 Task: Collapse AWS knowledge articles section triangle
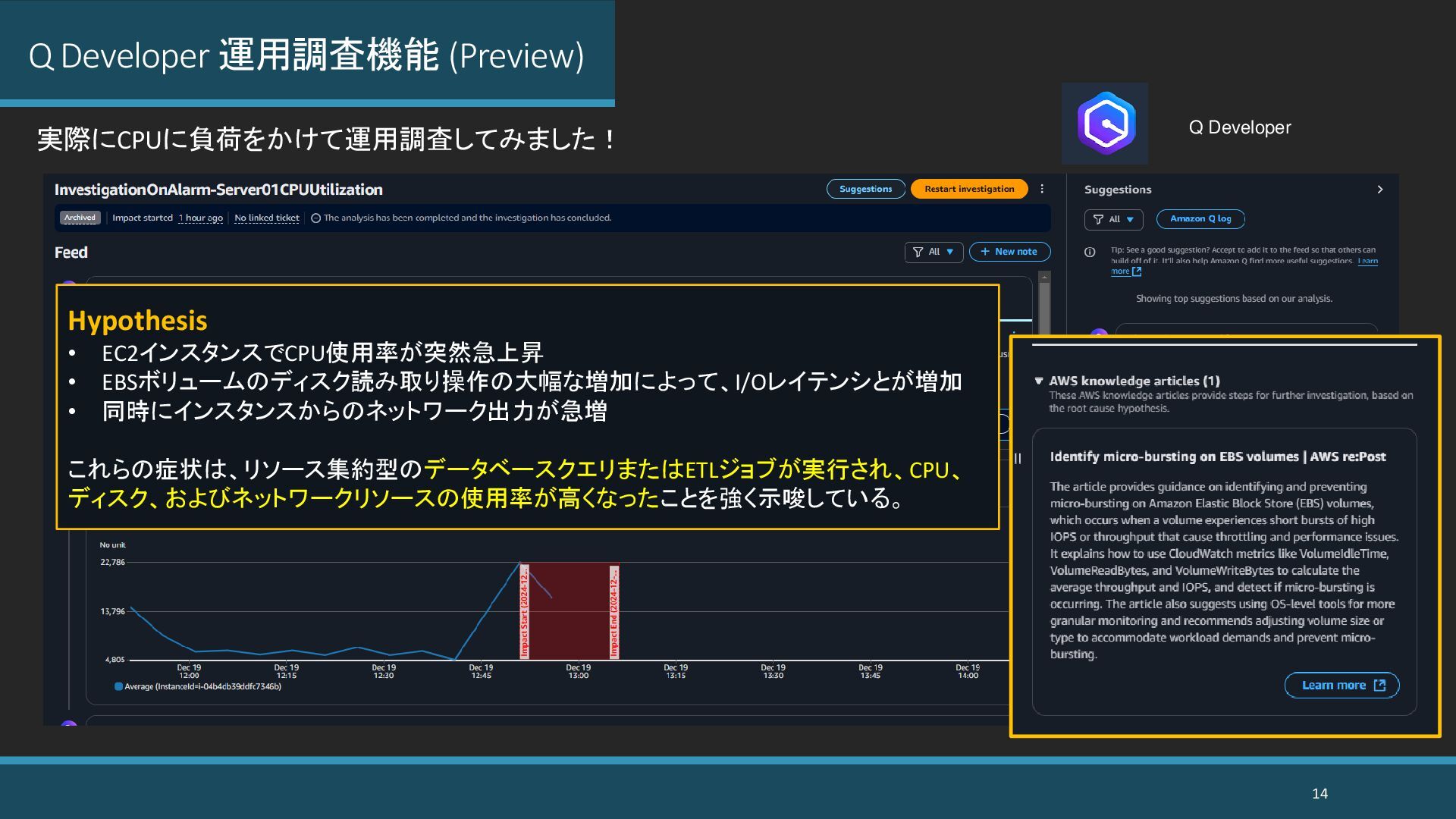pos(1038,381)
